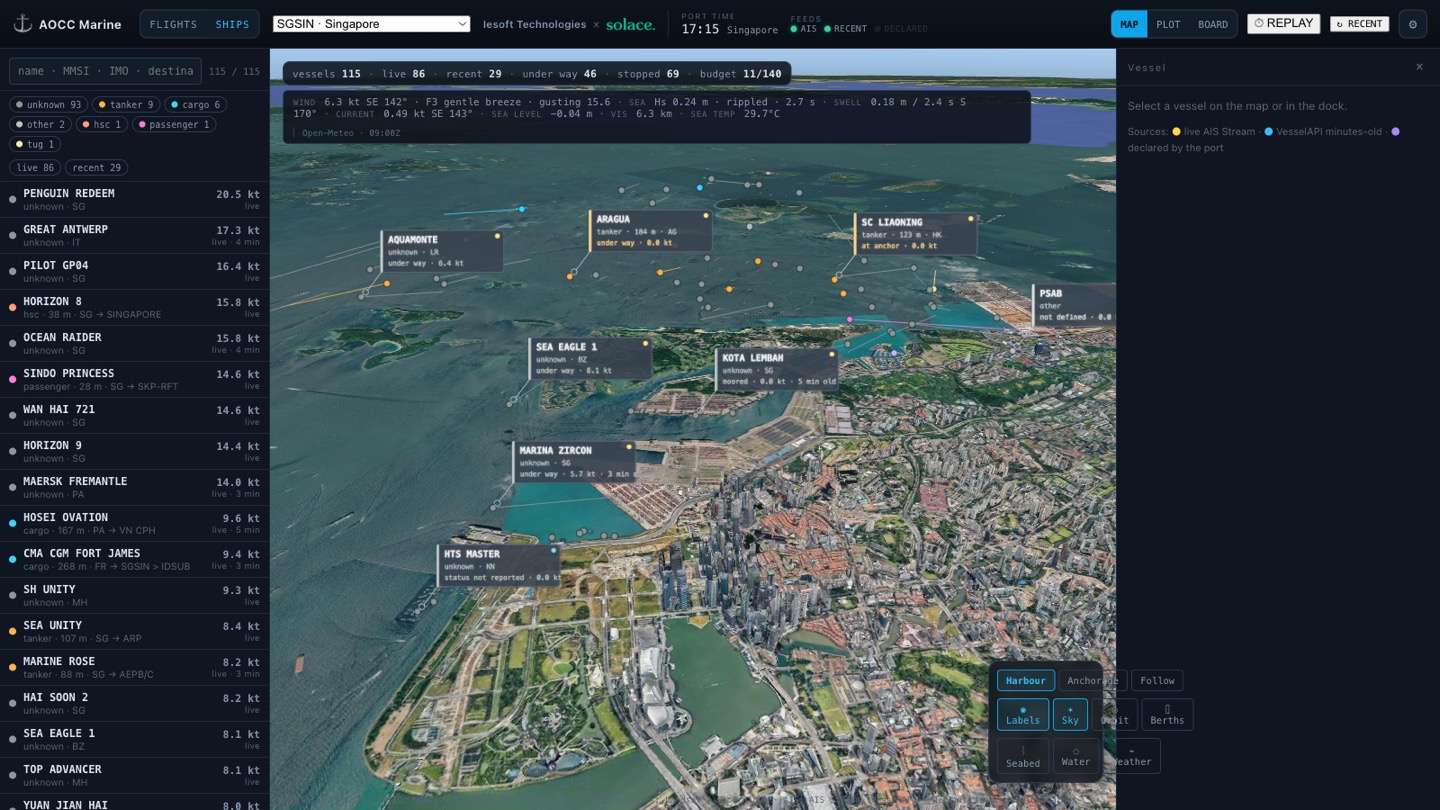The height and width of the screenshot is (810, 1440).
Task: Switch to the SHIPS tab
Action: (232, 24)
